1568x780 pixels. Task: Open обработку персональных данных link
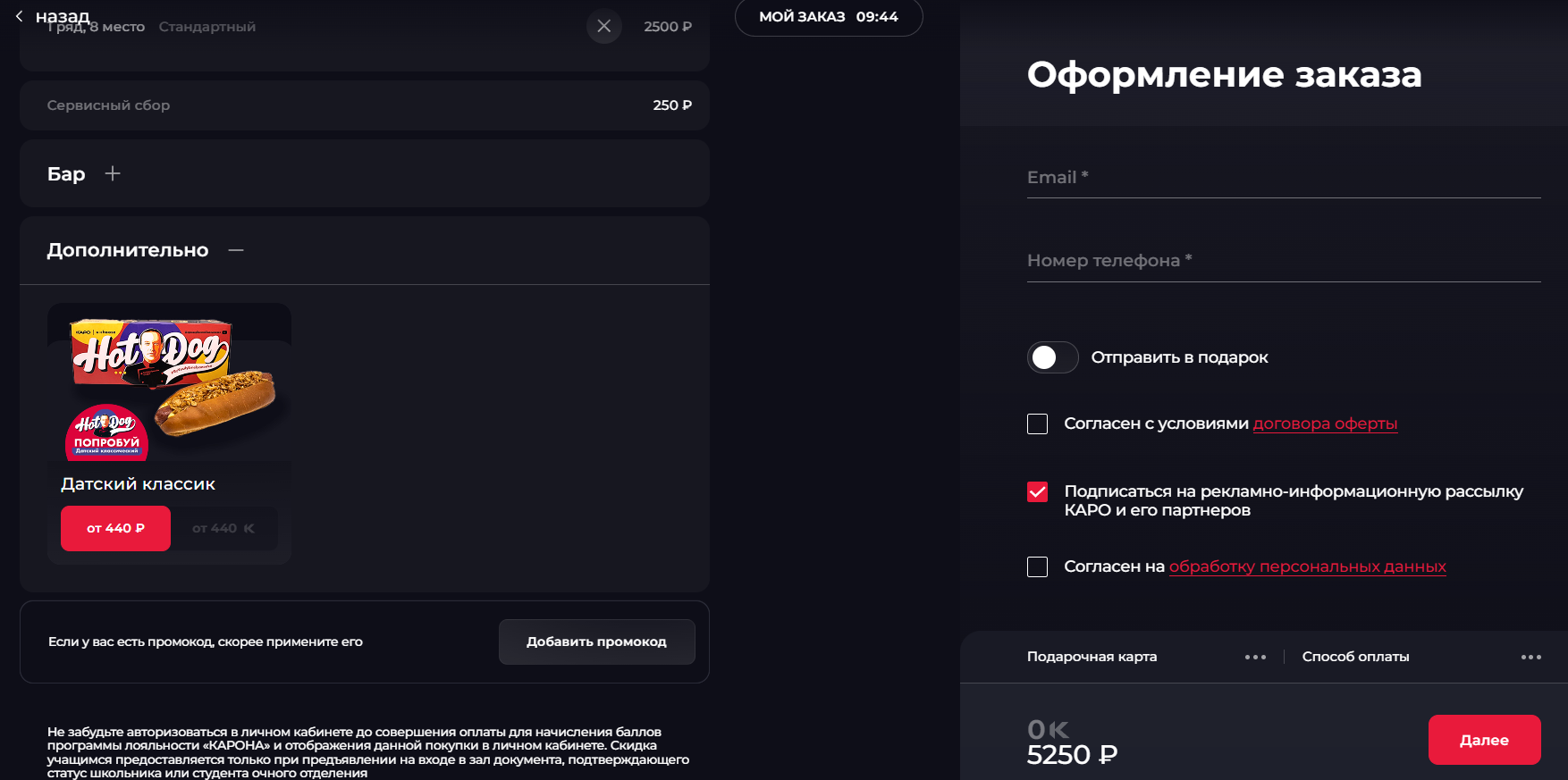click(x=1307, y=566)
